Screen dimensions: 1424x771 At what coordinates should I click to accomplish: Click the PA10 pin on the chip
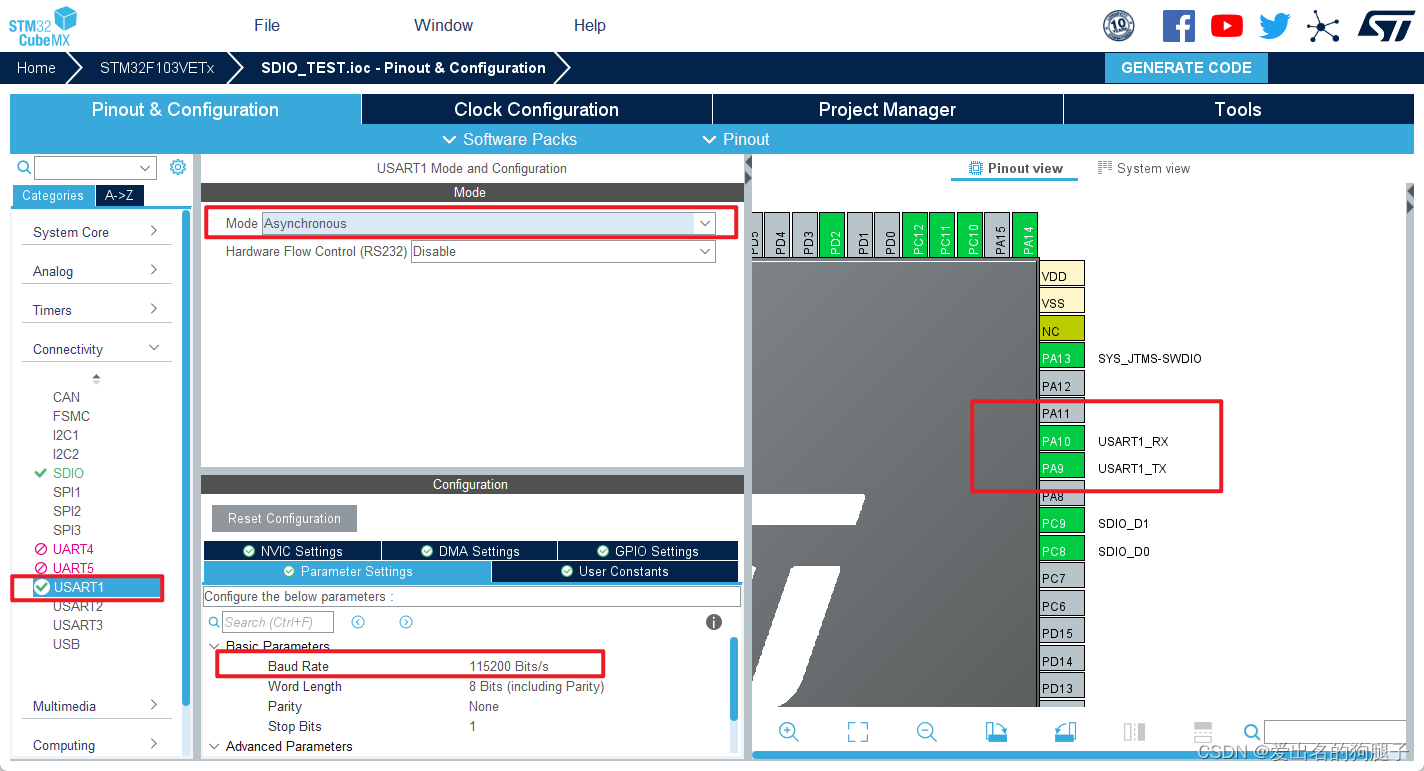pyautogui.click(x=1062, y=441)
